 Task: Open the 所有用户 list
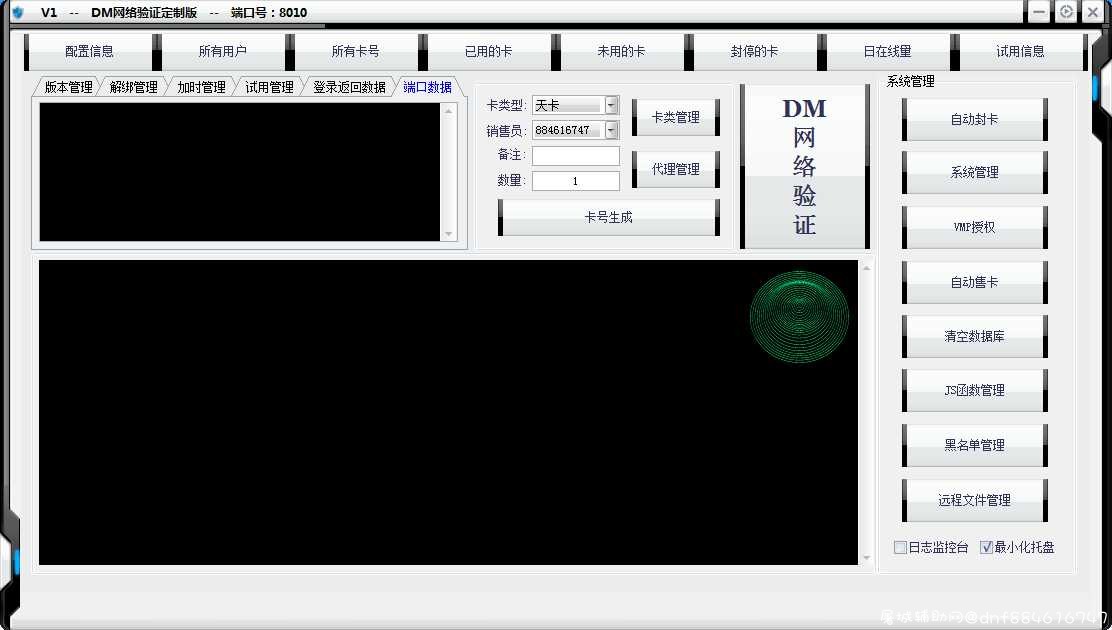[223, 52]
